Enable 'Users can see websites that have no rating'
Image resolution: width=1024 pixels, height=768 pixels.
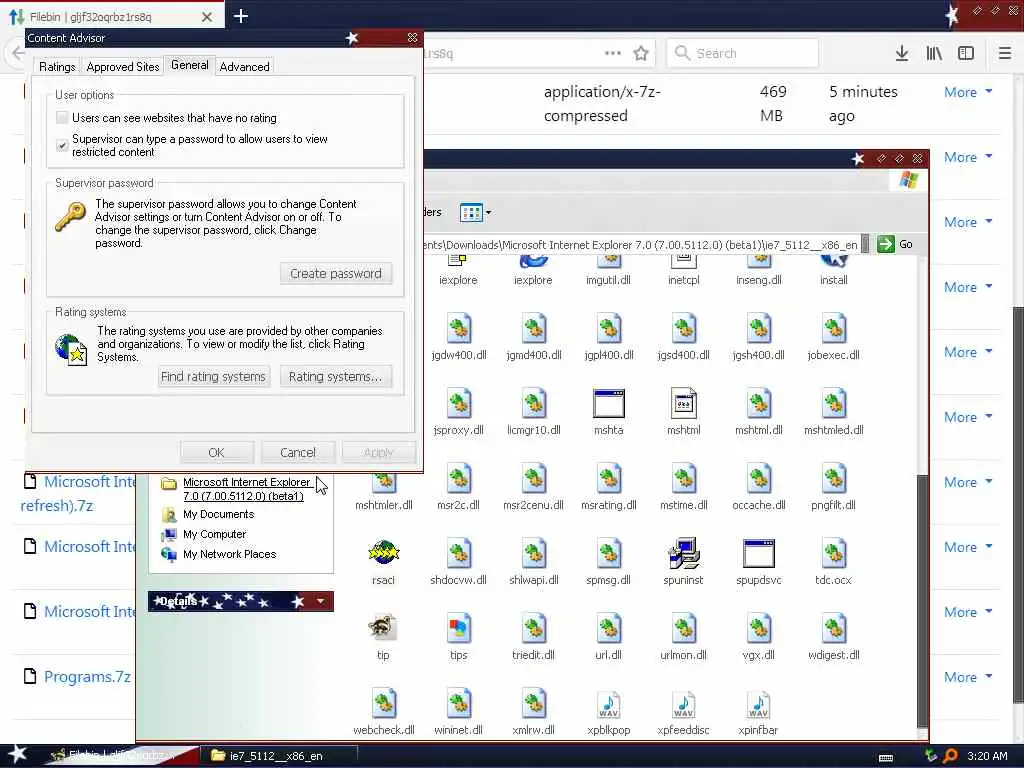tap(62, 118)
